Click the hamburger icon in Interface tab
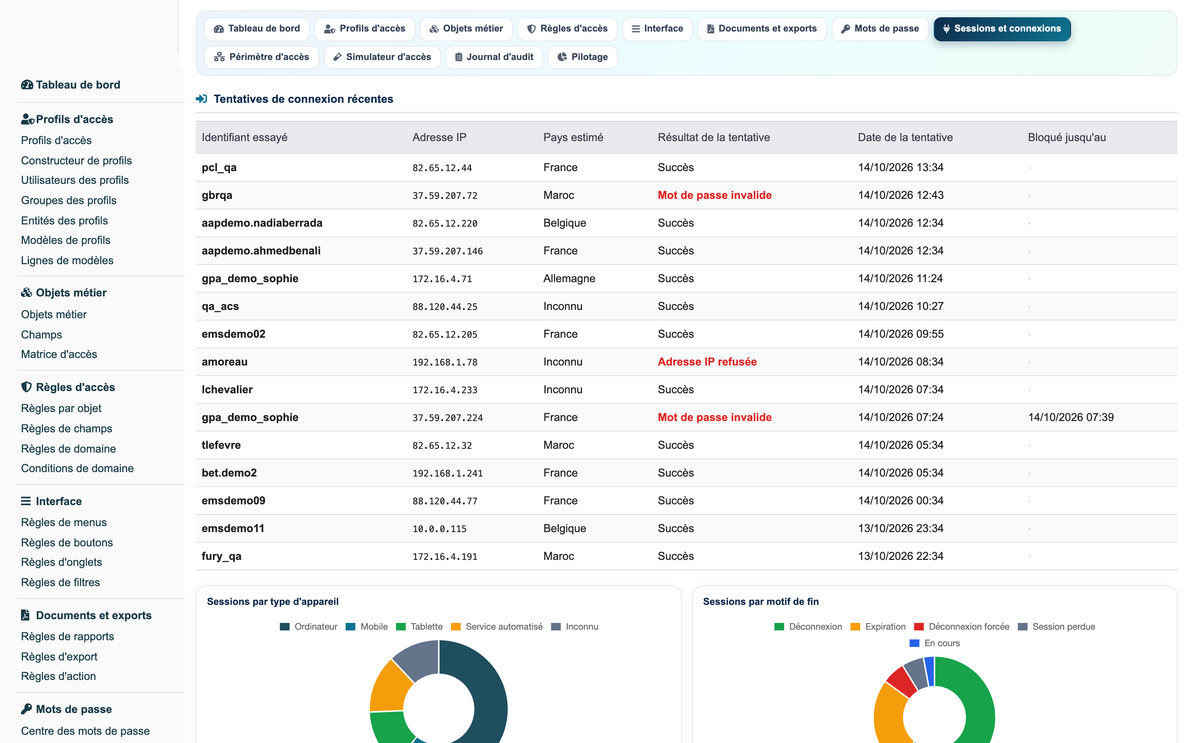Viewport: 1200px width, 743px height. (x=636, y=29)
